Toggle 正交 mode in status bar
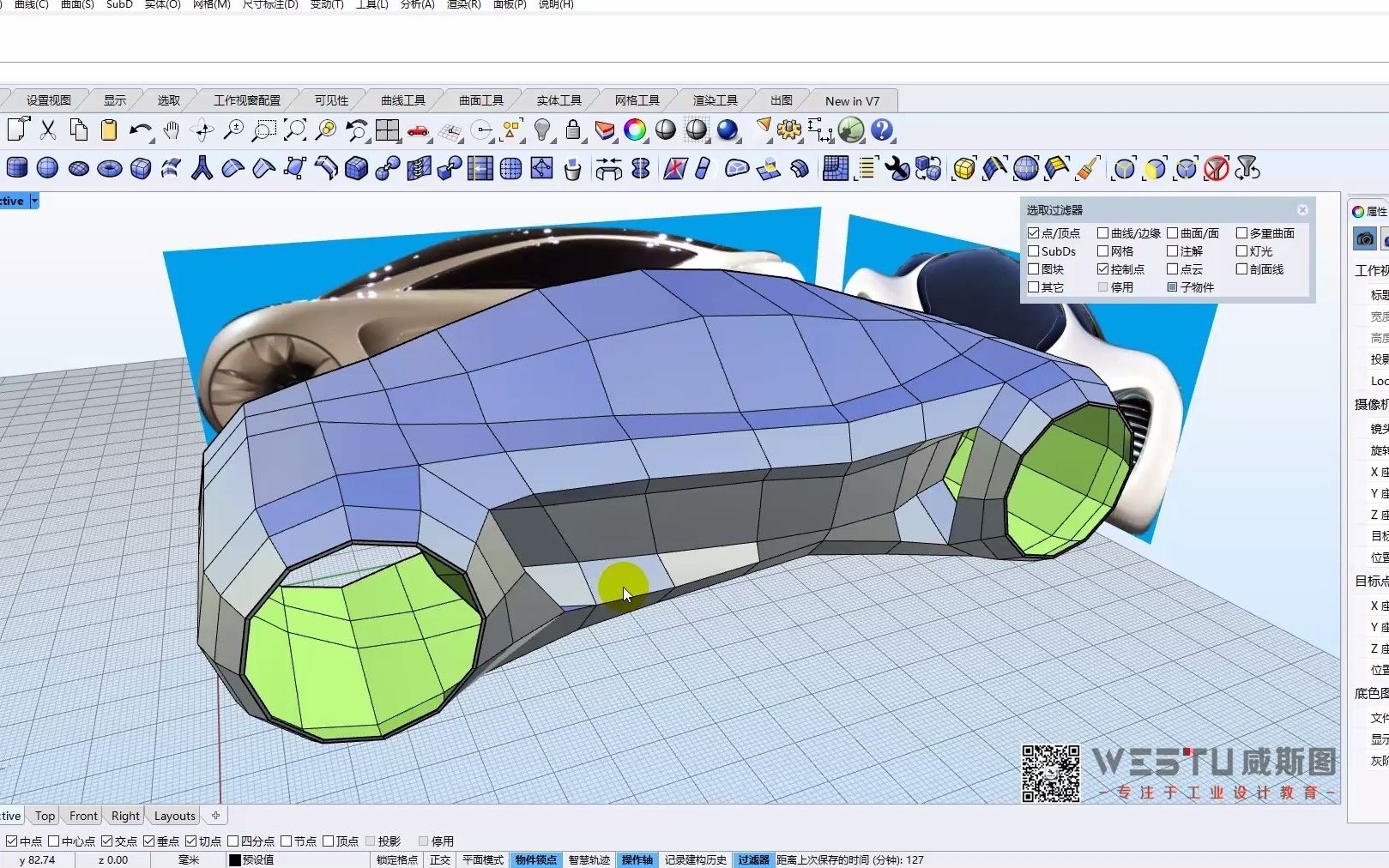Viewport: 1389px width, 868px height. (x=440, y=859)
